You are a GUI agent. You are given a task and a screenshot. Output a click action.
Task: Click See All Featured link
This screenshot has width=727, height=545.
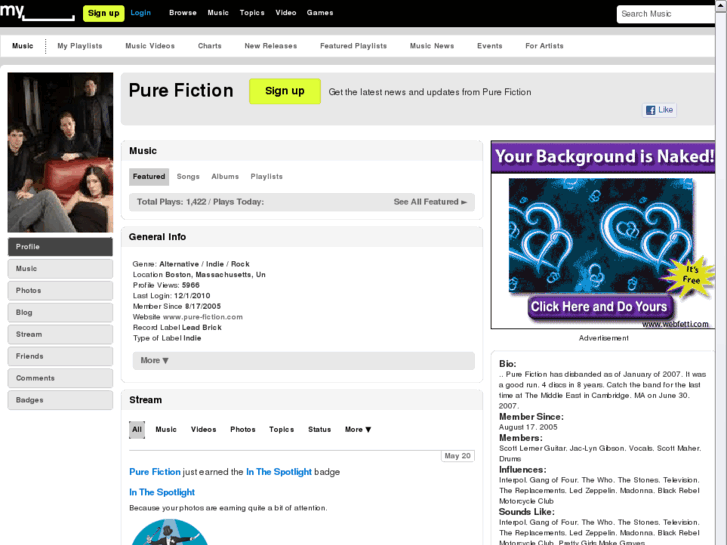pyautogui.click(x=430, y=202)
